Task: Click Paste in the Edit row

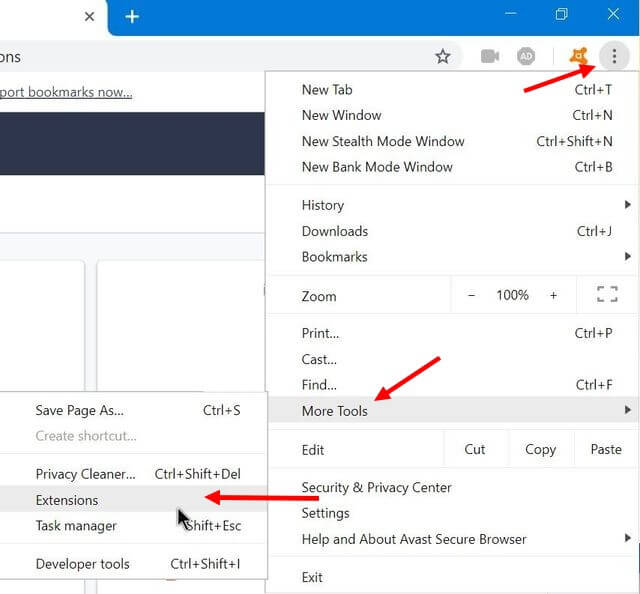Action: click(x=606, y=449)
